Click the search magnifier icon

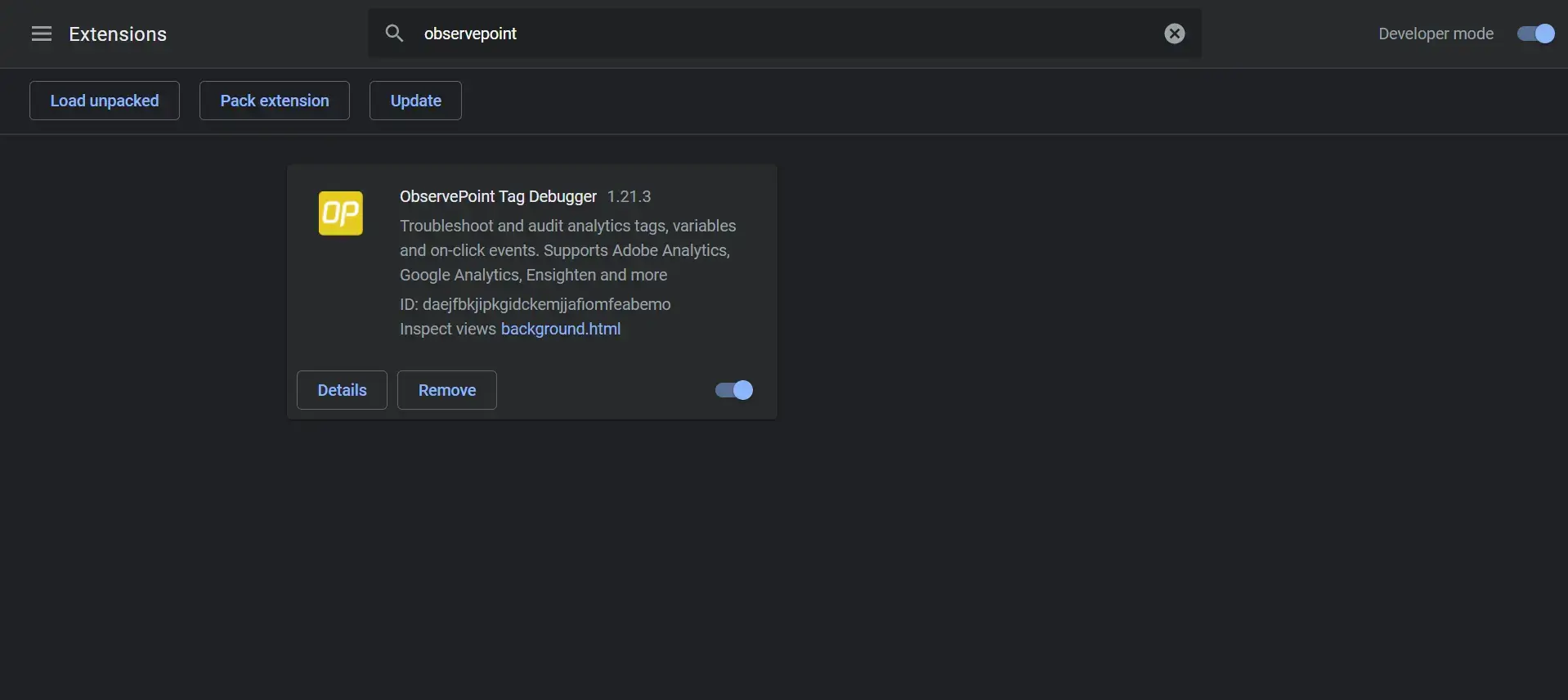coord(394,34)
